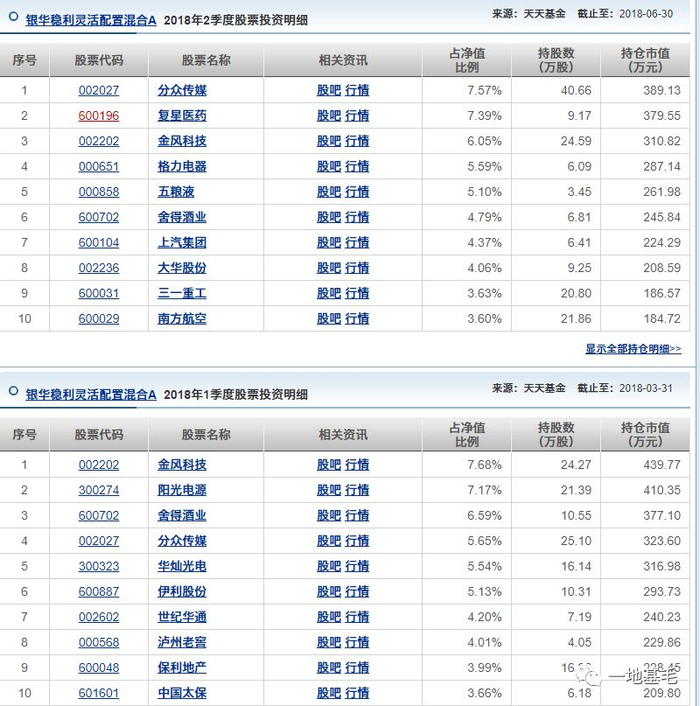Screen dimensions: 700x706
Task: Open stock name 舍得酒业 in Q2 table
Action: [182, 217]
